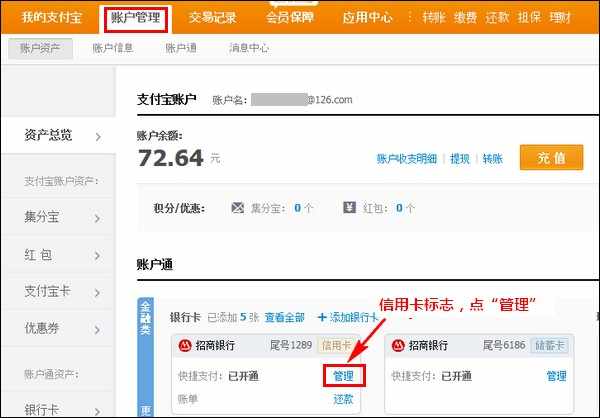Click 管理 for credit card 1289

[x=344, y=376]
